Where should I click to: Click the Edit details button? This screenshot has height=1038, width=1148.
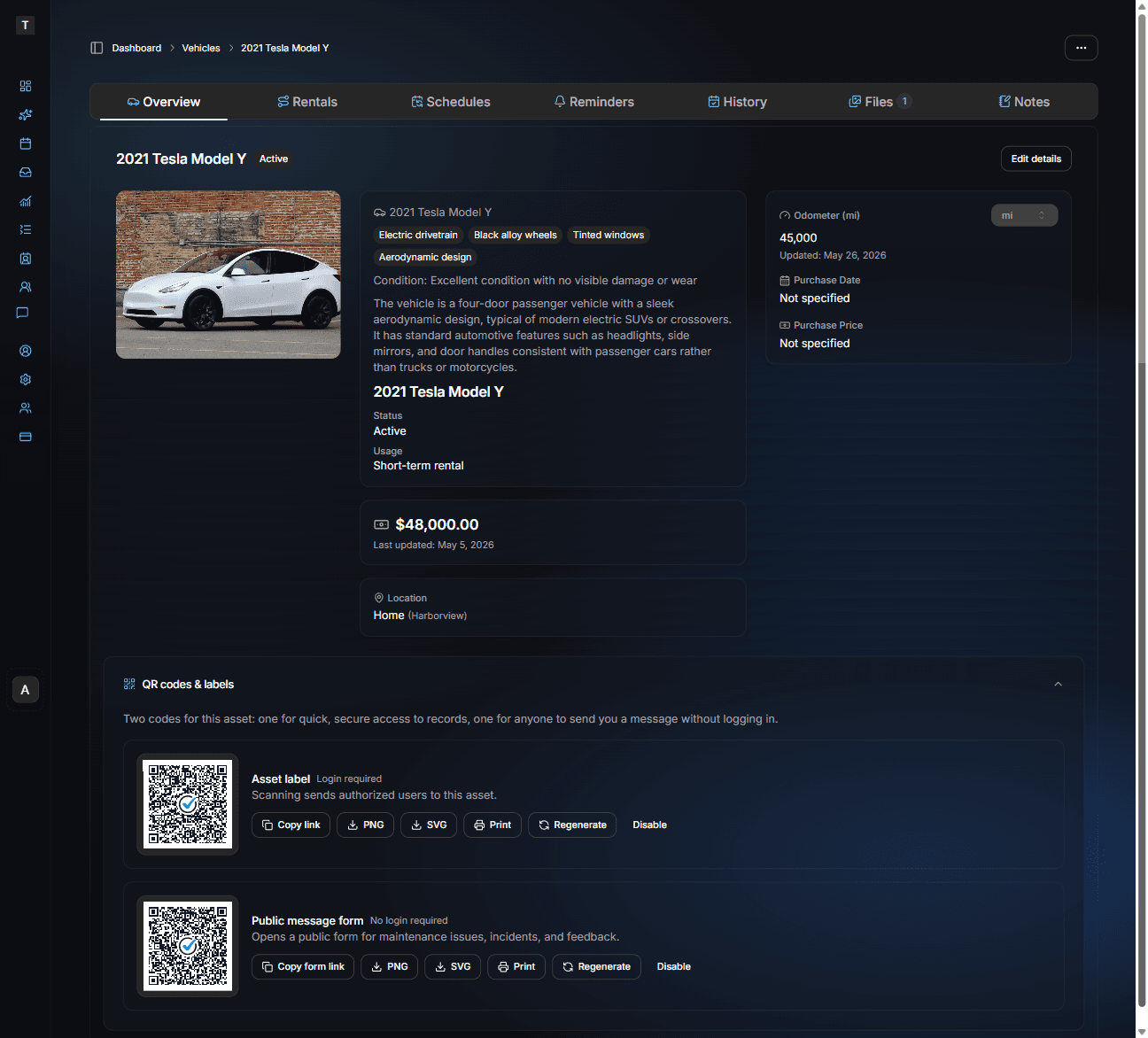(x=1036, y=159)
